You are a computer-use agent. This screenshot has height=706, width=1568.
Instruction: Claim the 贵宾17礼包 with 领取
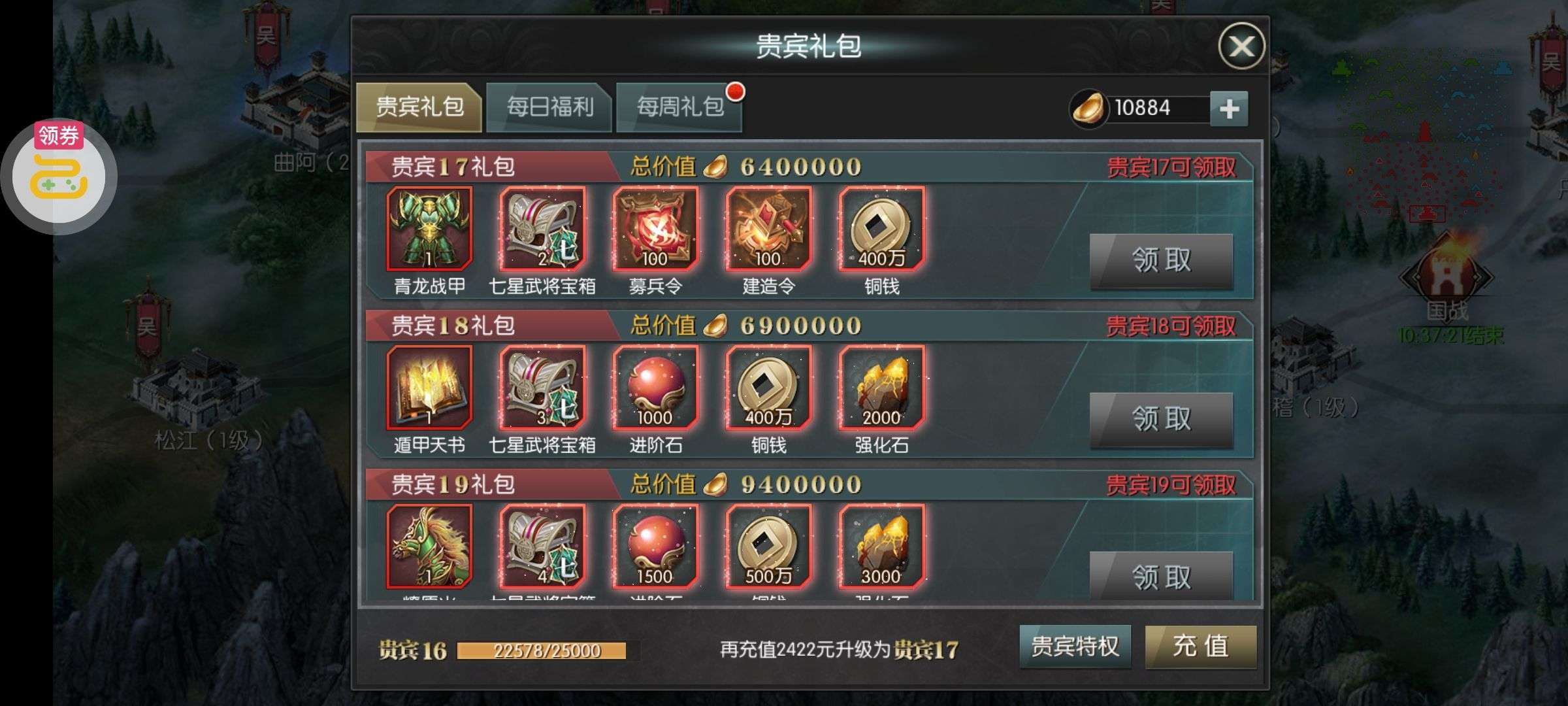(x=1161, y=261)
